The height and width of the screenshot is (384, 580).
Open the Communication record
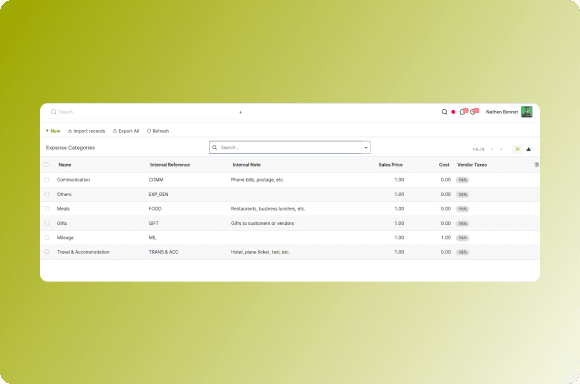(73, 180)
